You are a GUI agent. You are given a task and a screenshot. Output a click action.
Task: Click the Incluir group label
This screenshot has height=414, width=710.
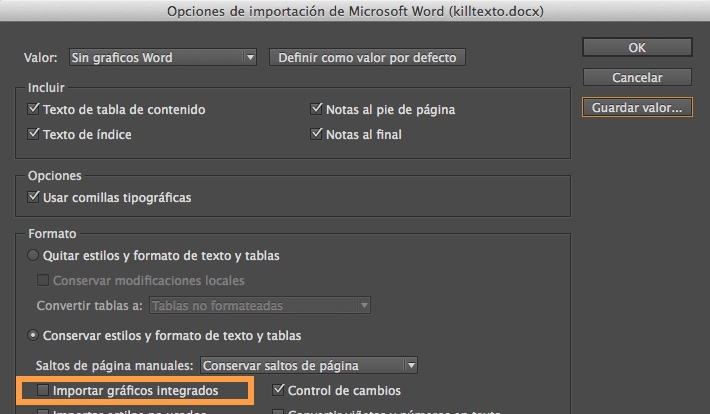[46, 87]
